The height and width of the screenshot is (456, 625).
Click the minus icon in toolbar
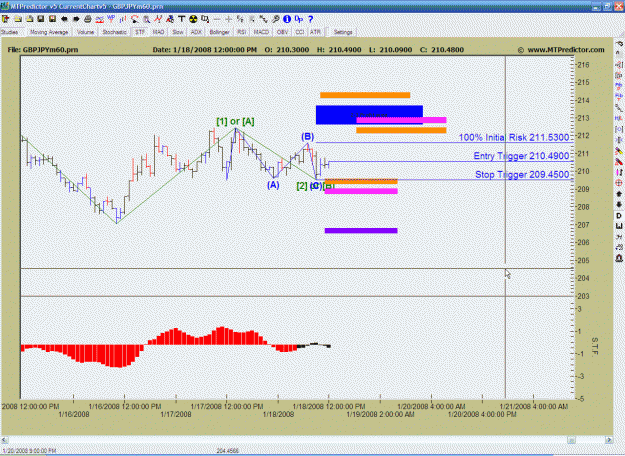tap(217, 19)
